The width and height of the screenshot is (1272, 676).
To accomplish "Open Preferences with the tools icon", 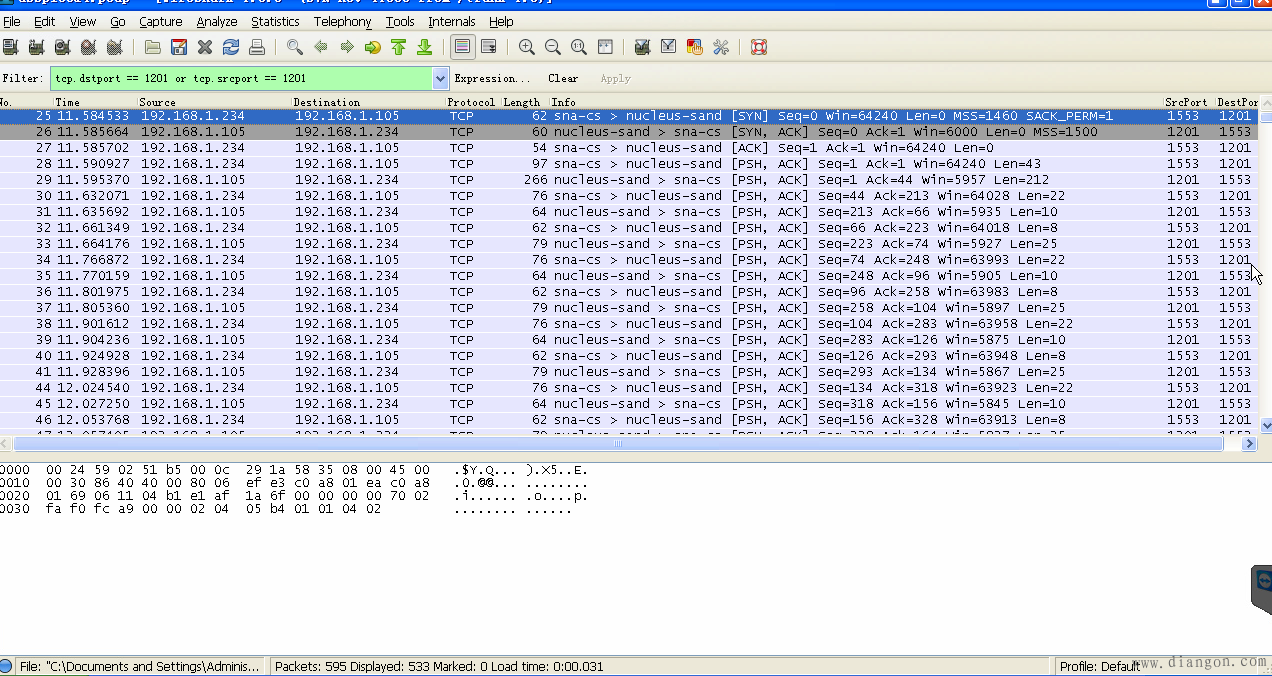I will (721, 47).
